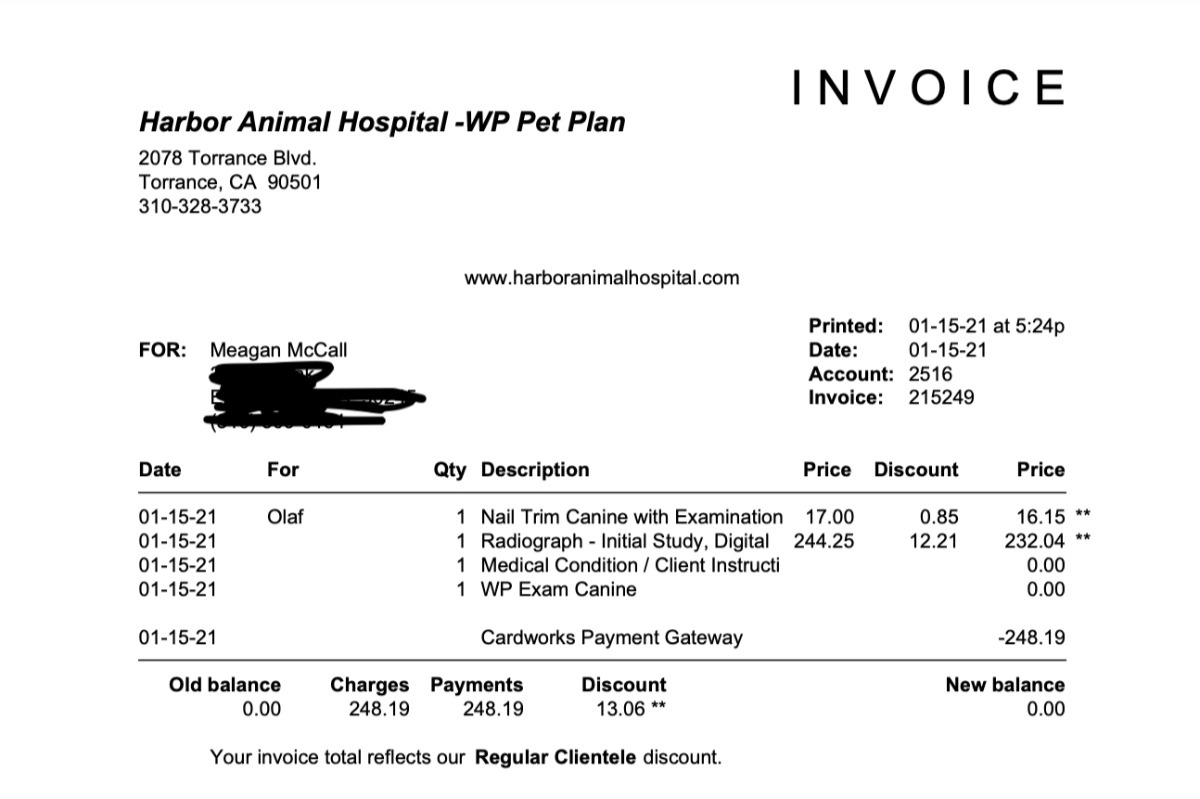Click the INVOICE heading
Screen dimensions: 1200x799
point(929,89)
